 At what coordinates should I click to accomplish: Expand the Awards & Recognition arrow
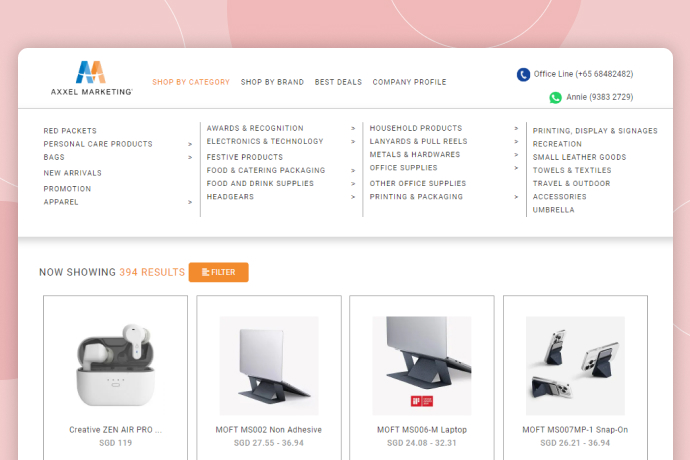click(353, 129)
